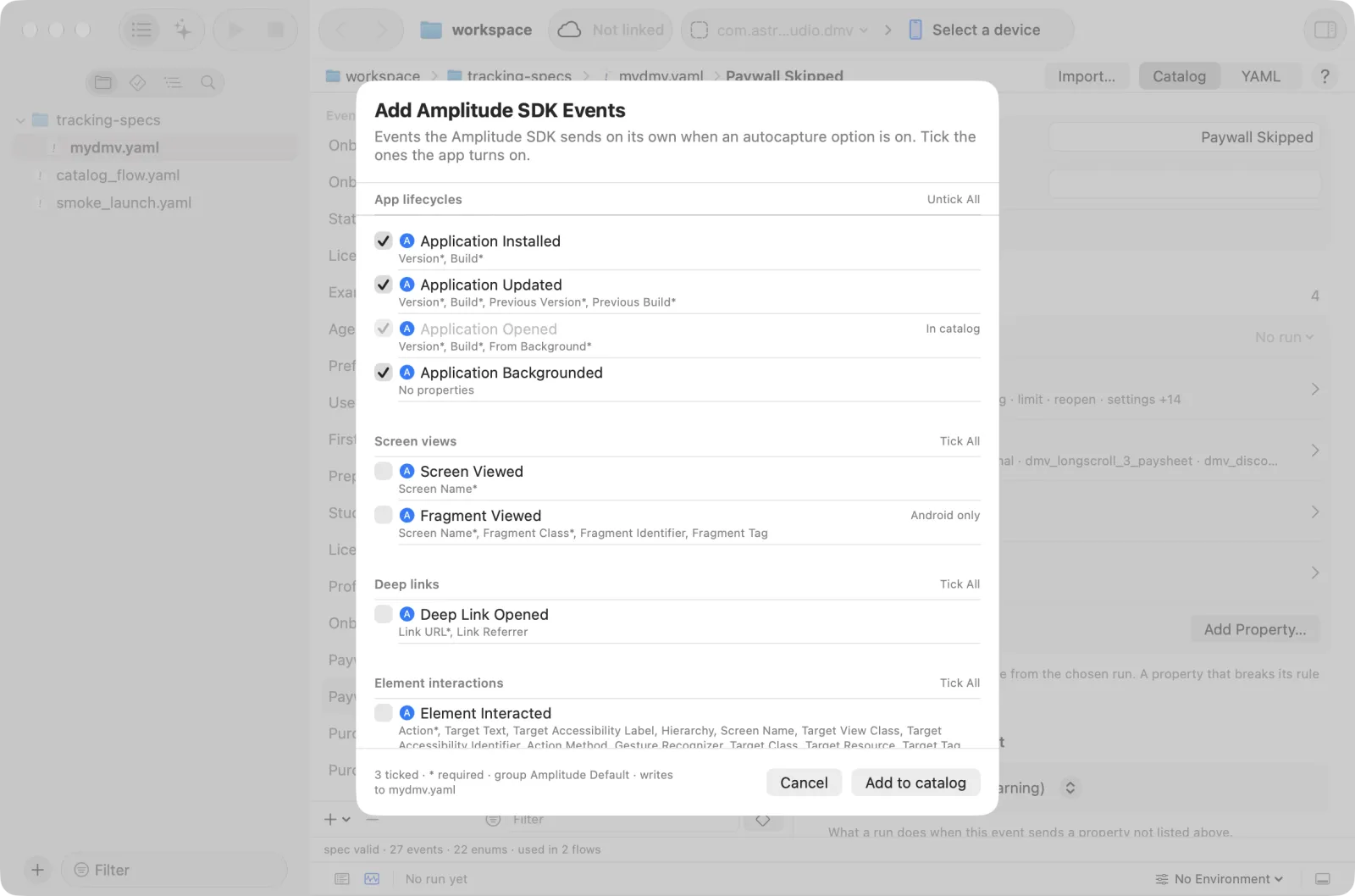Image resolution: width=1355 pixels, height=896 pixels.
Task: Click the sidebar list toggle icon in toolbar
Action: (141, 30)
